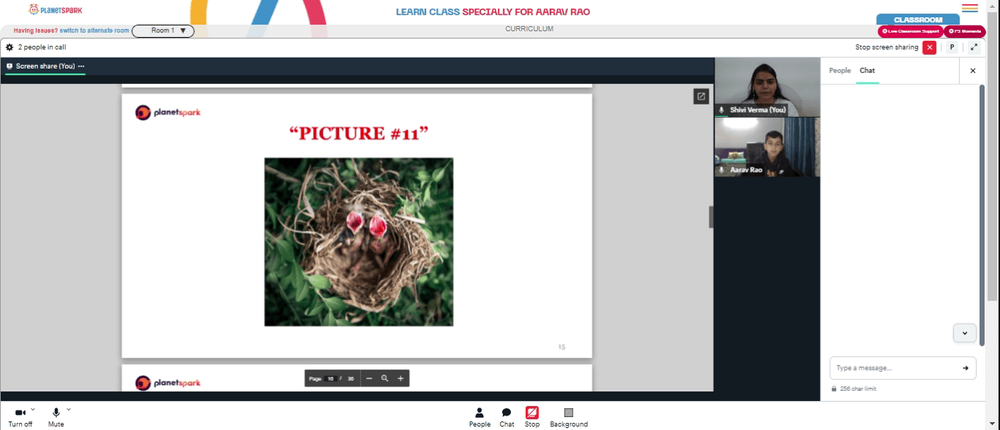This screenshot has height=430, width=1000.
Task: Open the People panel from the bottom bar
Action: coord(480,417)
